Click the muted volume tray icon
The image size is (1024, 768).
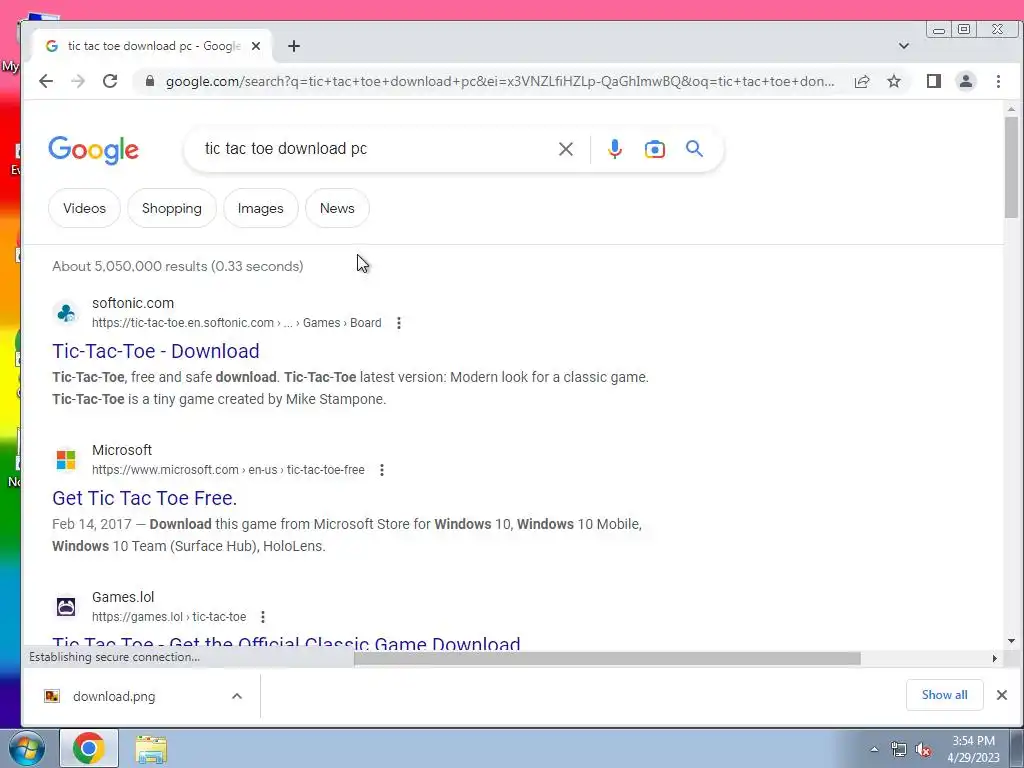pos(923,750)
